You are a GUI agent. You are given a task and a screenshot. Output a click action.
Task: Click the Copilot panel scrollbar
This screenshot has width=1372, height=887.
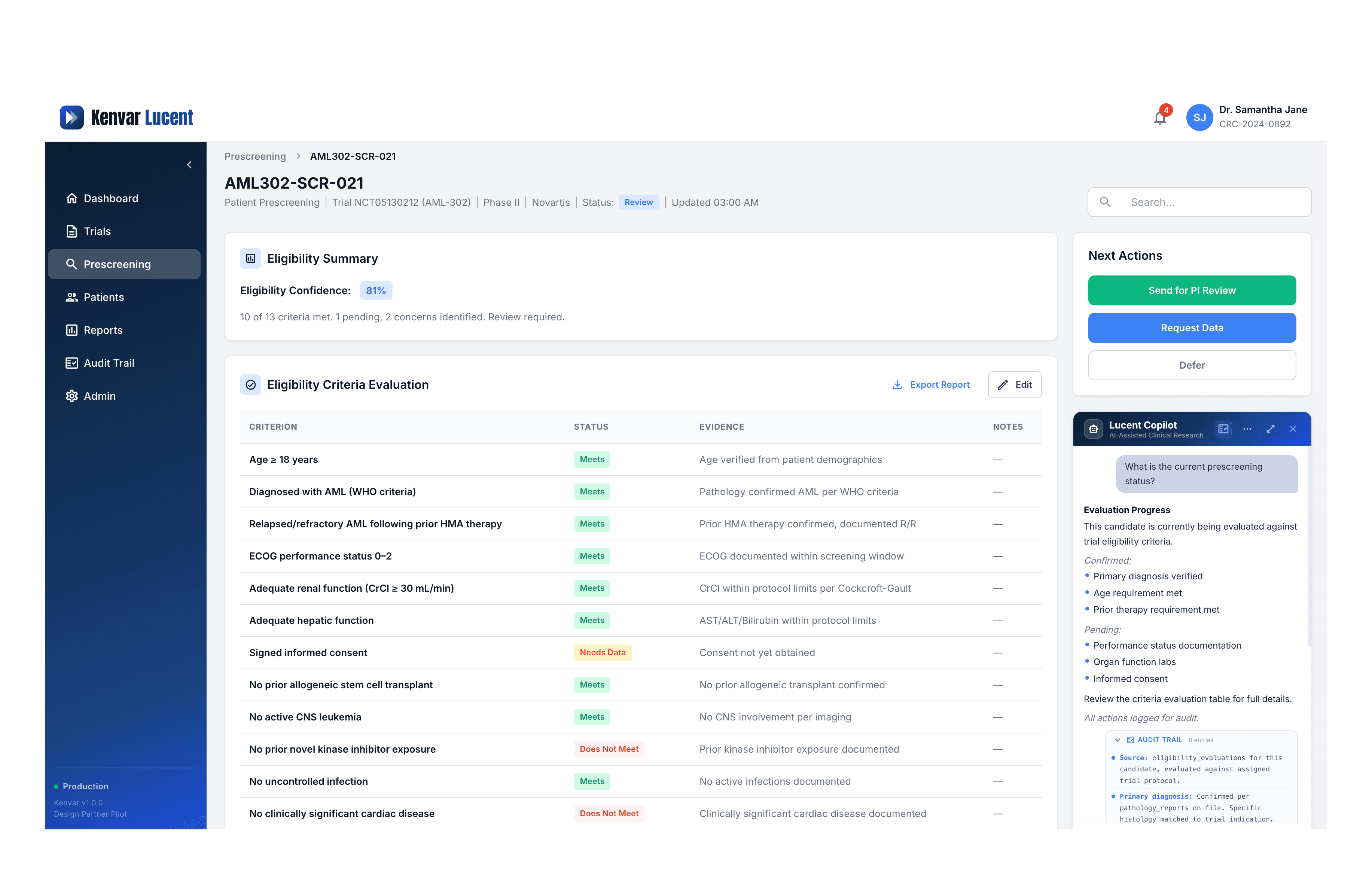1309,547
